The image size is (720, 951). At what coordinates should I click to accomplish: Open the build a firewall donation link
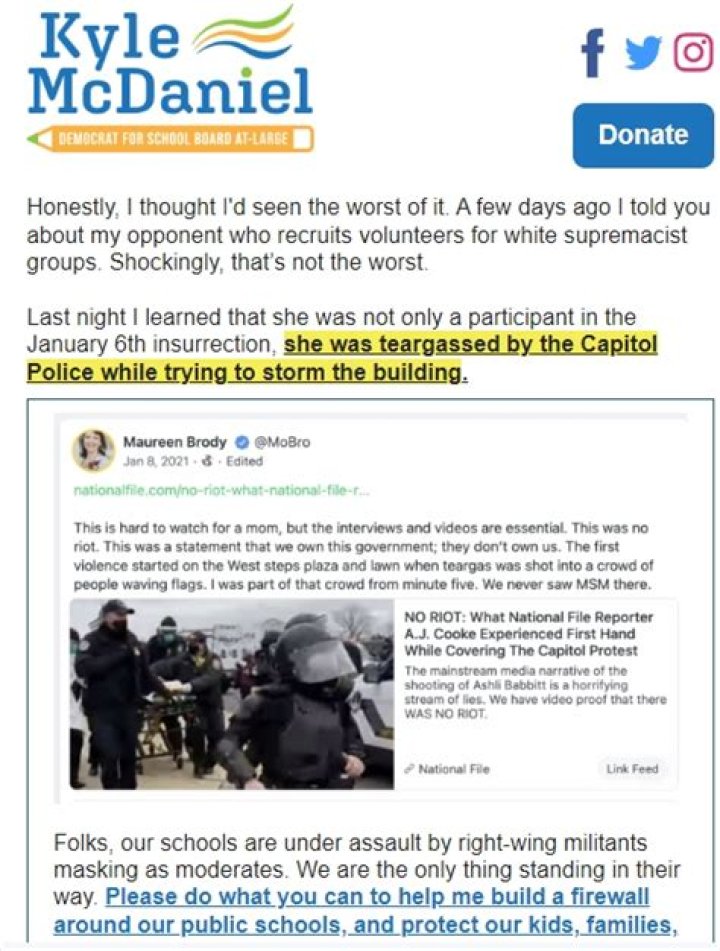365,910
